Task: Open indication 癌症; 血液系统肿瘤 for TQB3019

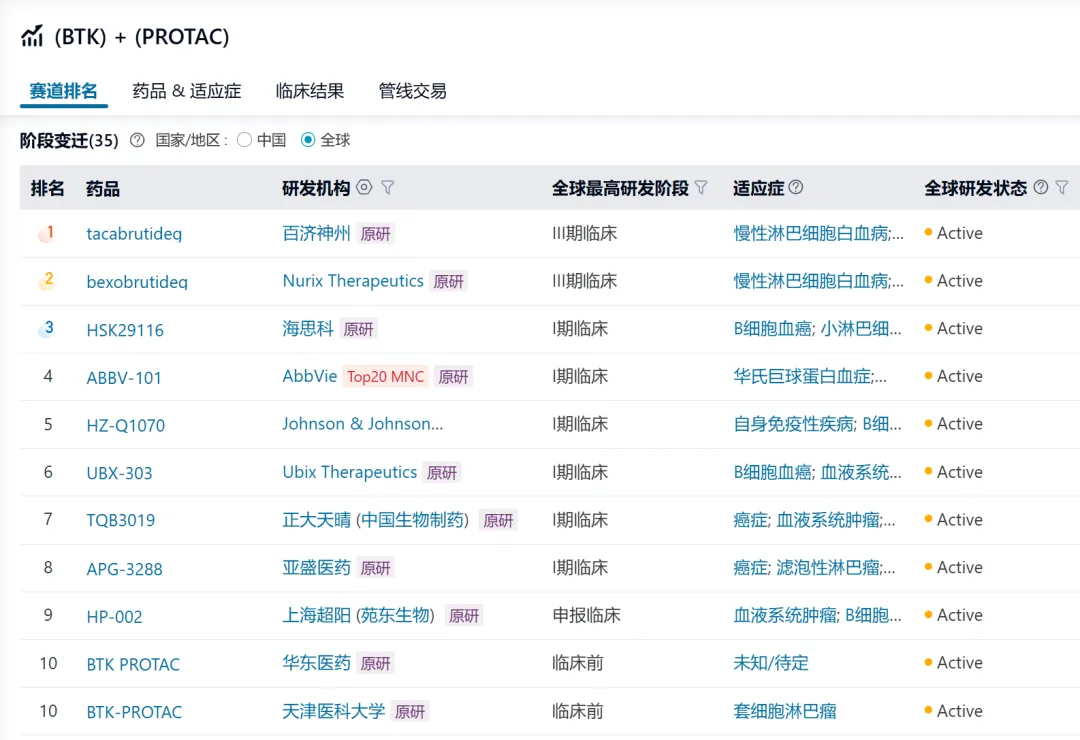Action: [815, 520]
